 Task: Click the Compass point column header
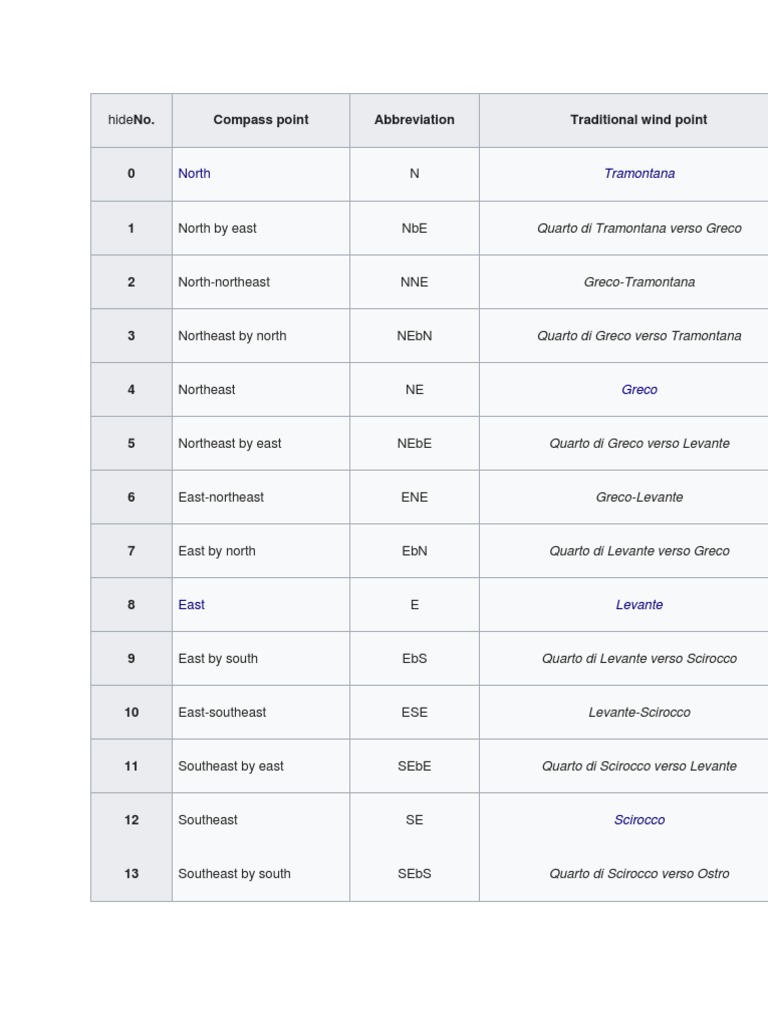261,120
